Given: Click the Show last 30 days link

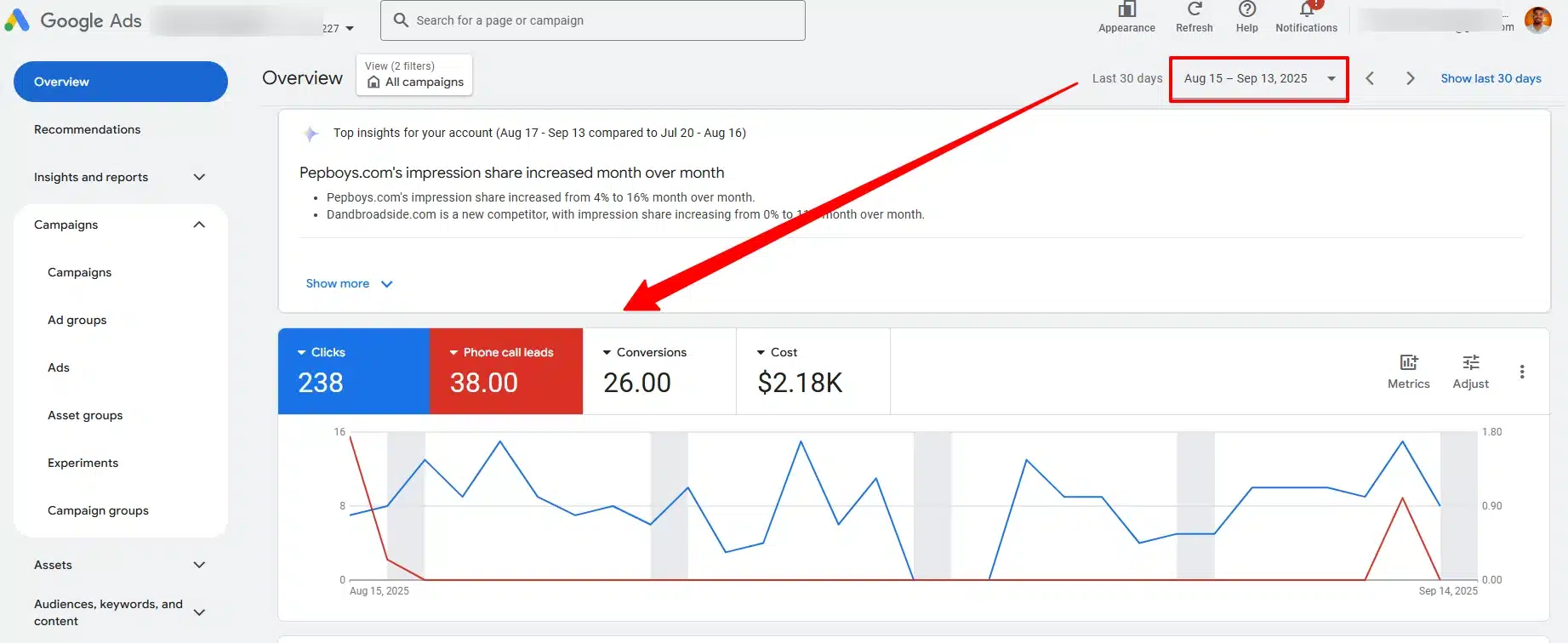Looking at the screenshot, I should [1491, 78].
